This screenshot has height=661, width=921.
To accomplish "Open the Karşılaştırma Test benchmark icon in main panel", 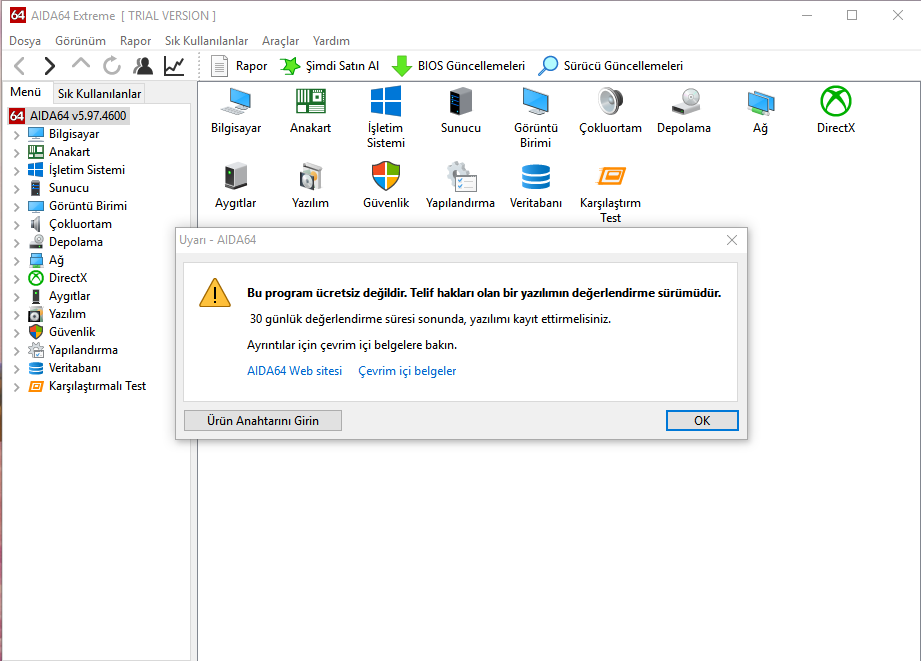I will click(610, 193).
